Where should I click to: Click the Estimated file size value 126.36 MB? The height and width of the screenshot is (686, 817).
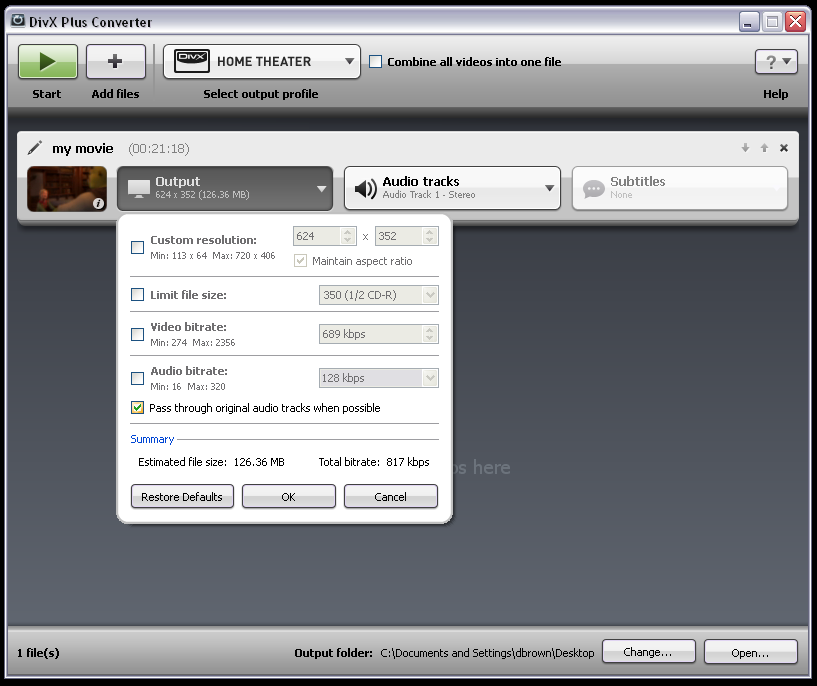click(x=259, y=462)
